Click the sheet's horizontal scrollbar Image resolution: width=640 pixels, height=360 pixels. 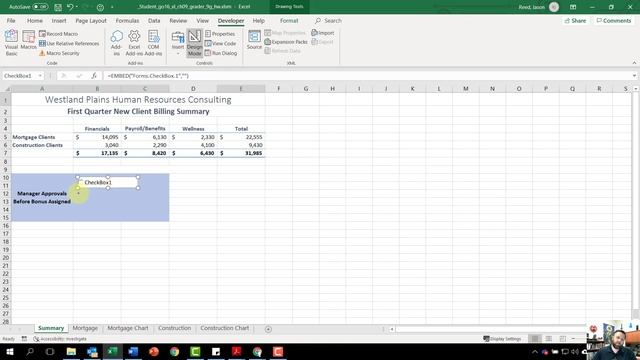tap(490, 329)
